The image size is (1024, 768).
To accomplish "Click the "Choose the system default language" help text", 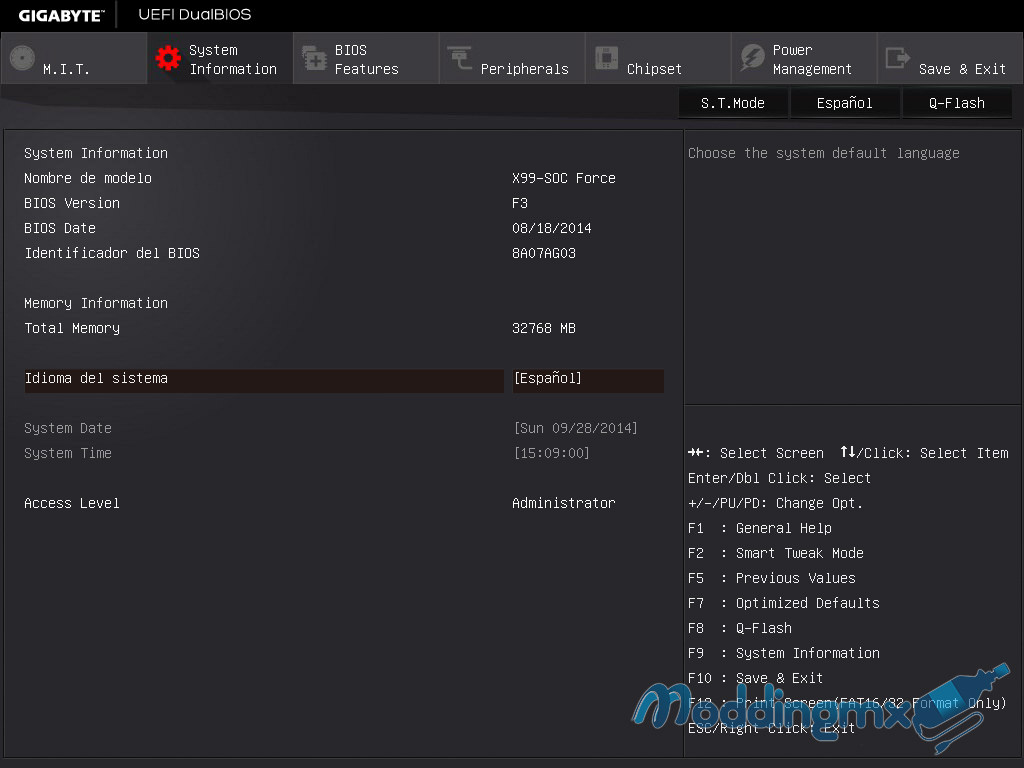I will (824, 153).
